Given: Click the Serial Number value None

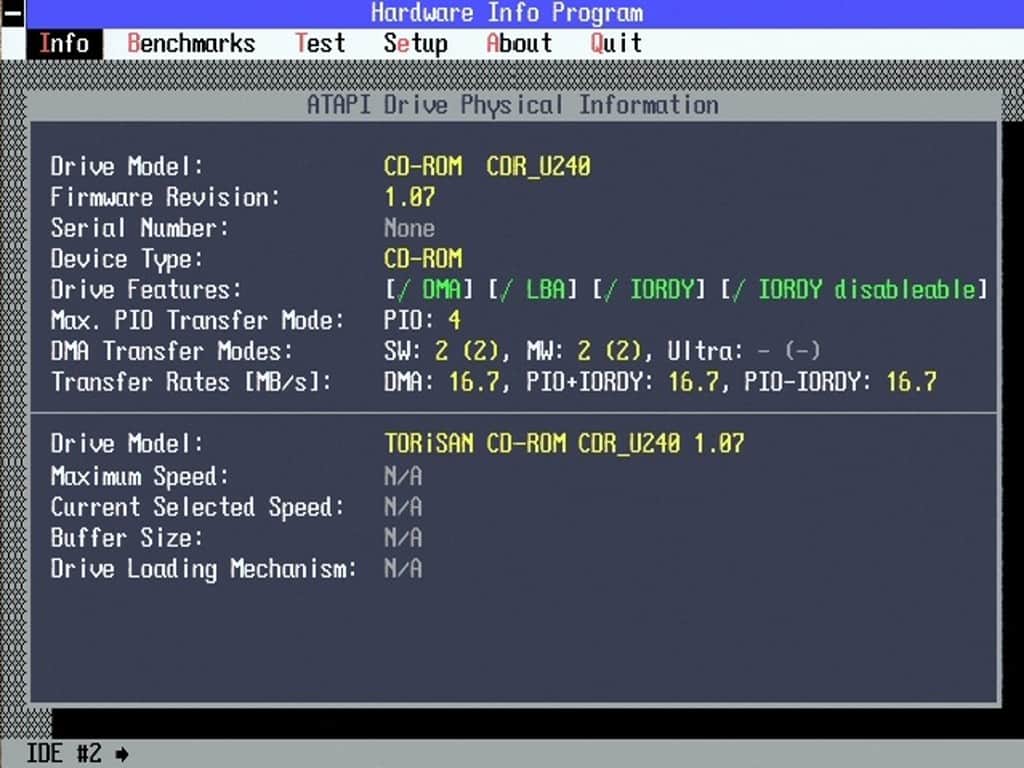Looking at the screenshot, I should (409, 228).
